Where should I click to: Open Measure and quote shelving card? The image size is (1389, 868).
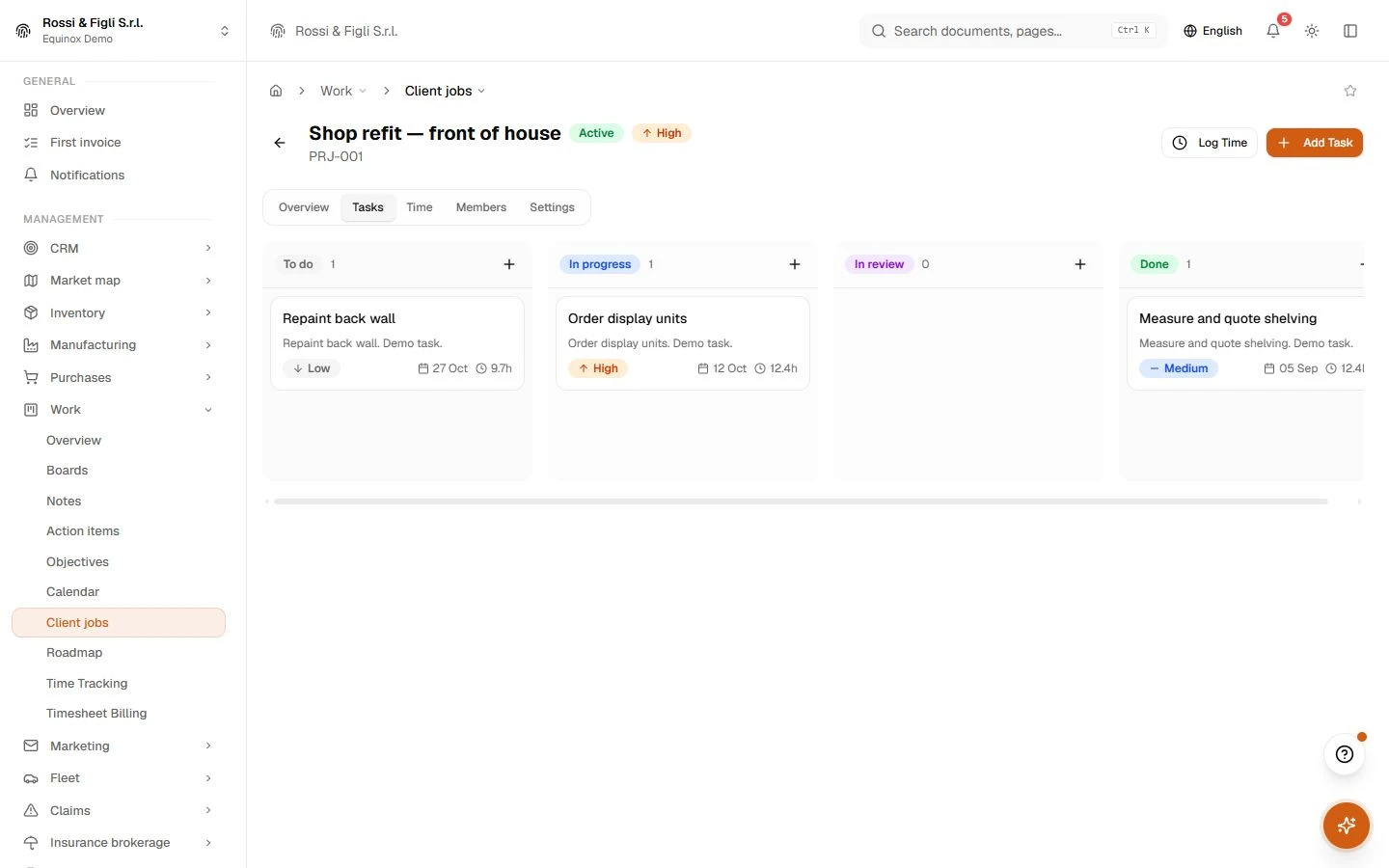[x=1245, y=343]
